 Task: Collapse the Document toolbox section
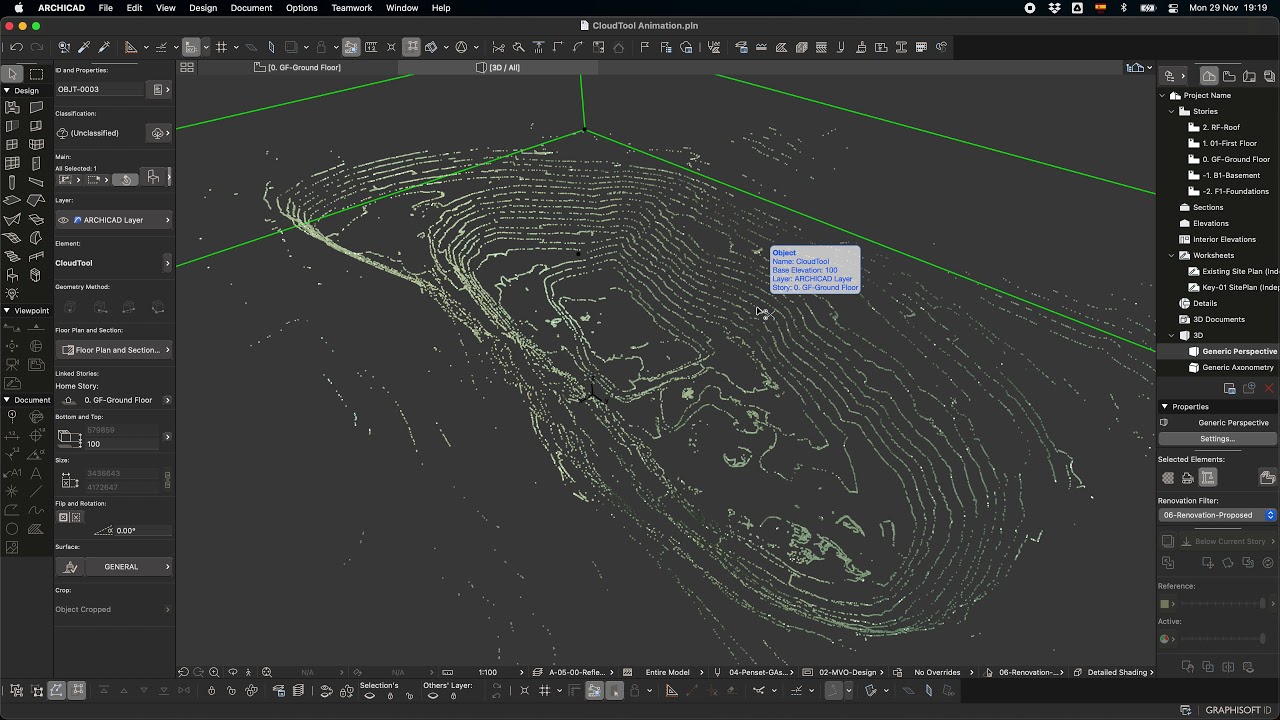pos(6,400)
